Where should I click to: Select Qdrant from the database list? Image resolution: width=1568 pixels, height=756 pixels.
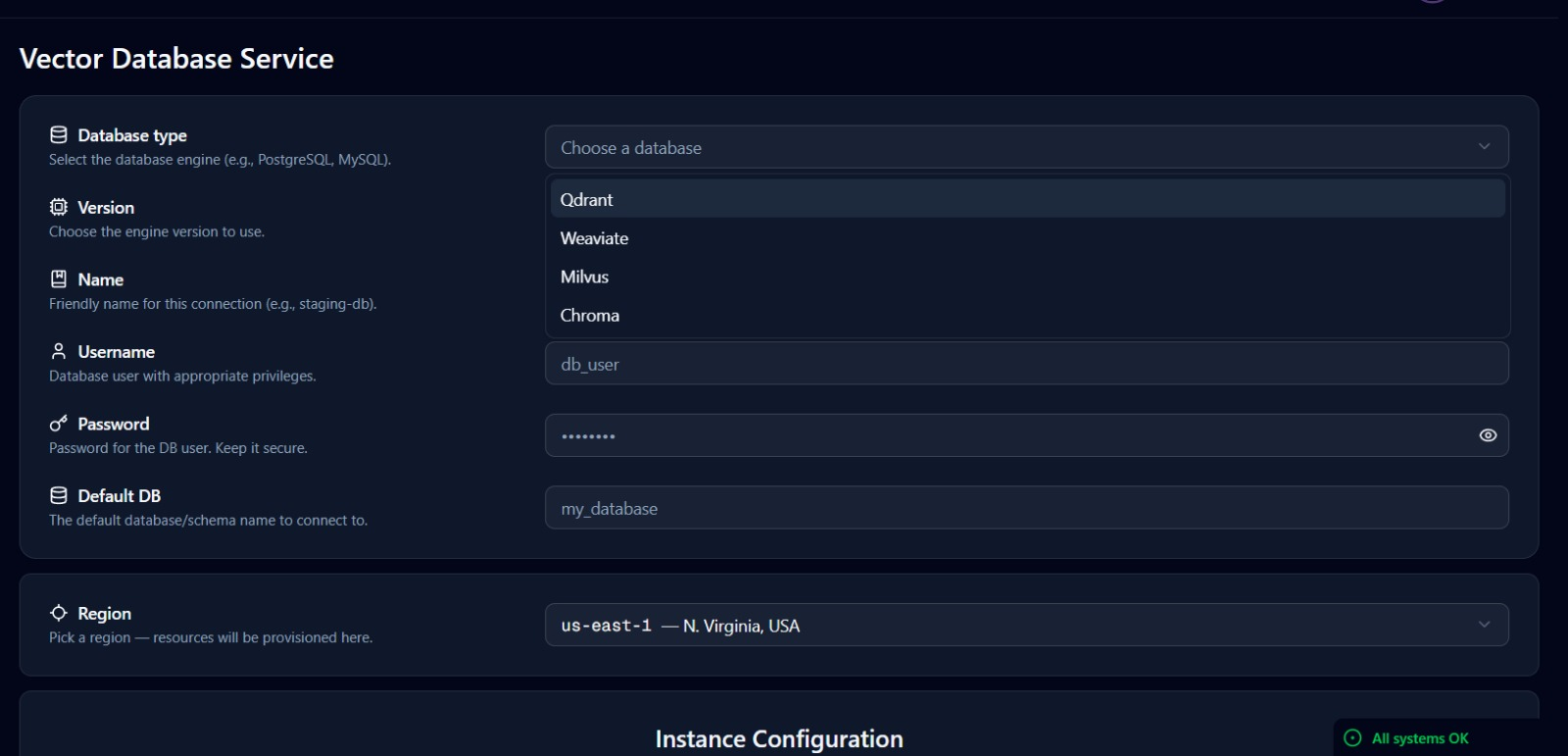point(1027,199)
